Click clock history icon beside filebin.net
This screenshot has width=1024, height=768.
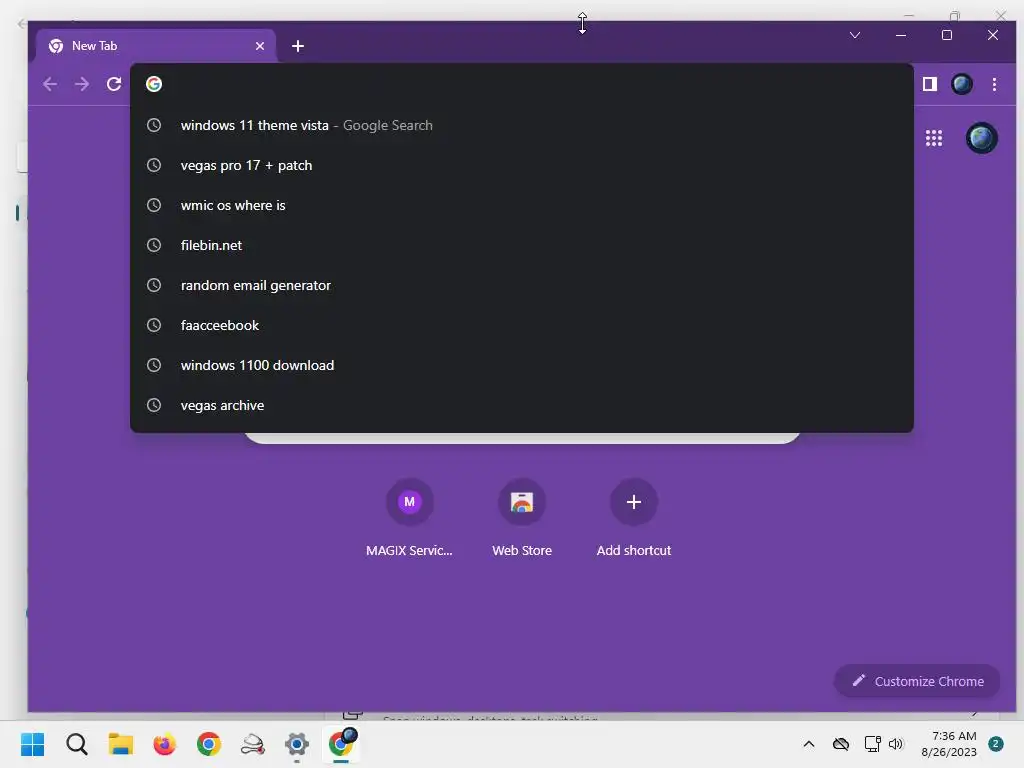pyautogui.click(x=154, y=245)
